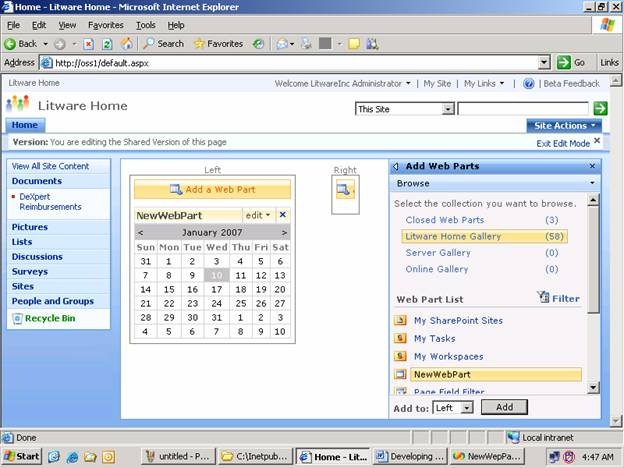Click the Recycle Bin icon
The image size is (624, 468).
click(17, 318)
